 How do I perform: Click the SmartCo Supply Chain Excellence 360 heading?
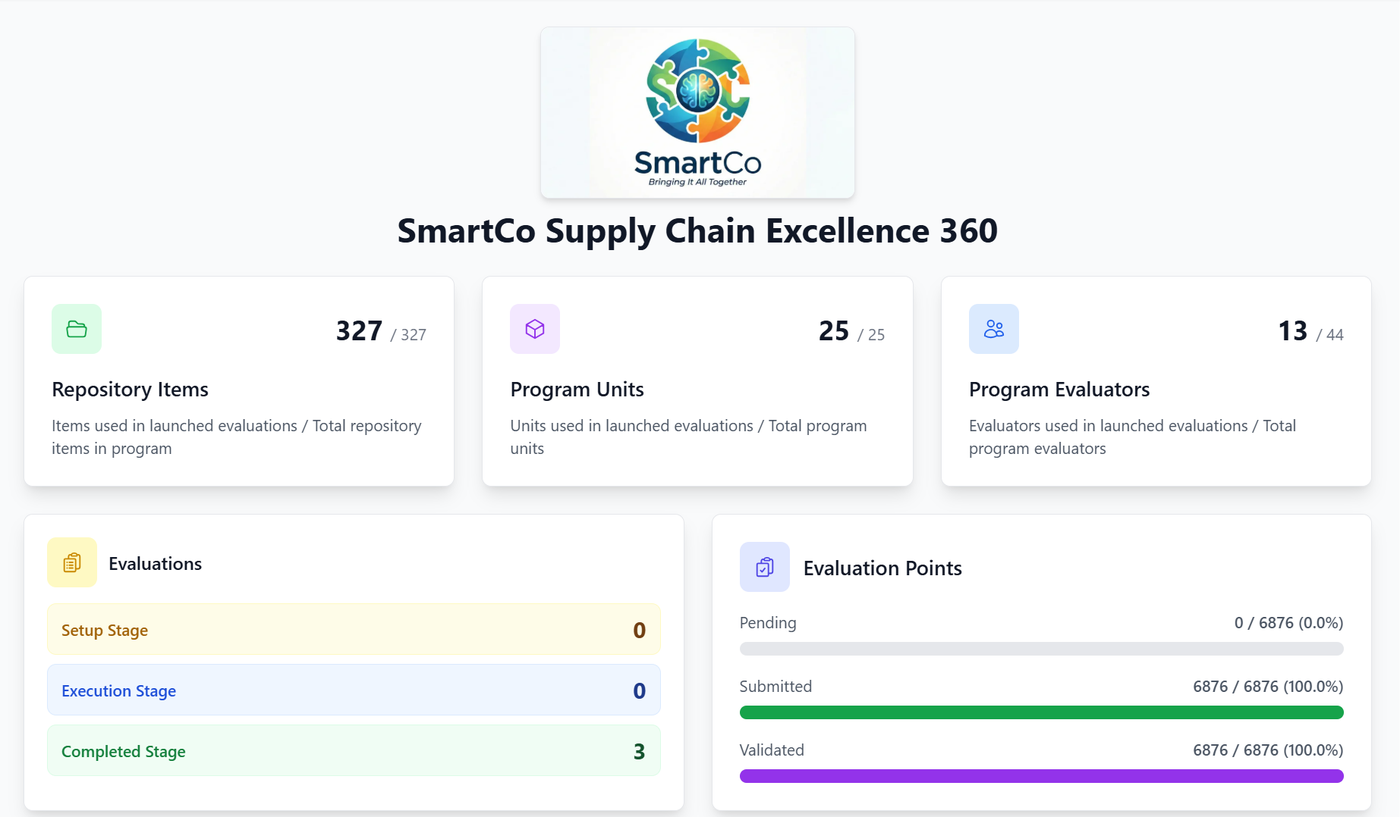point(698,231)
